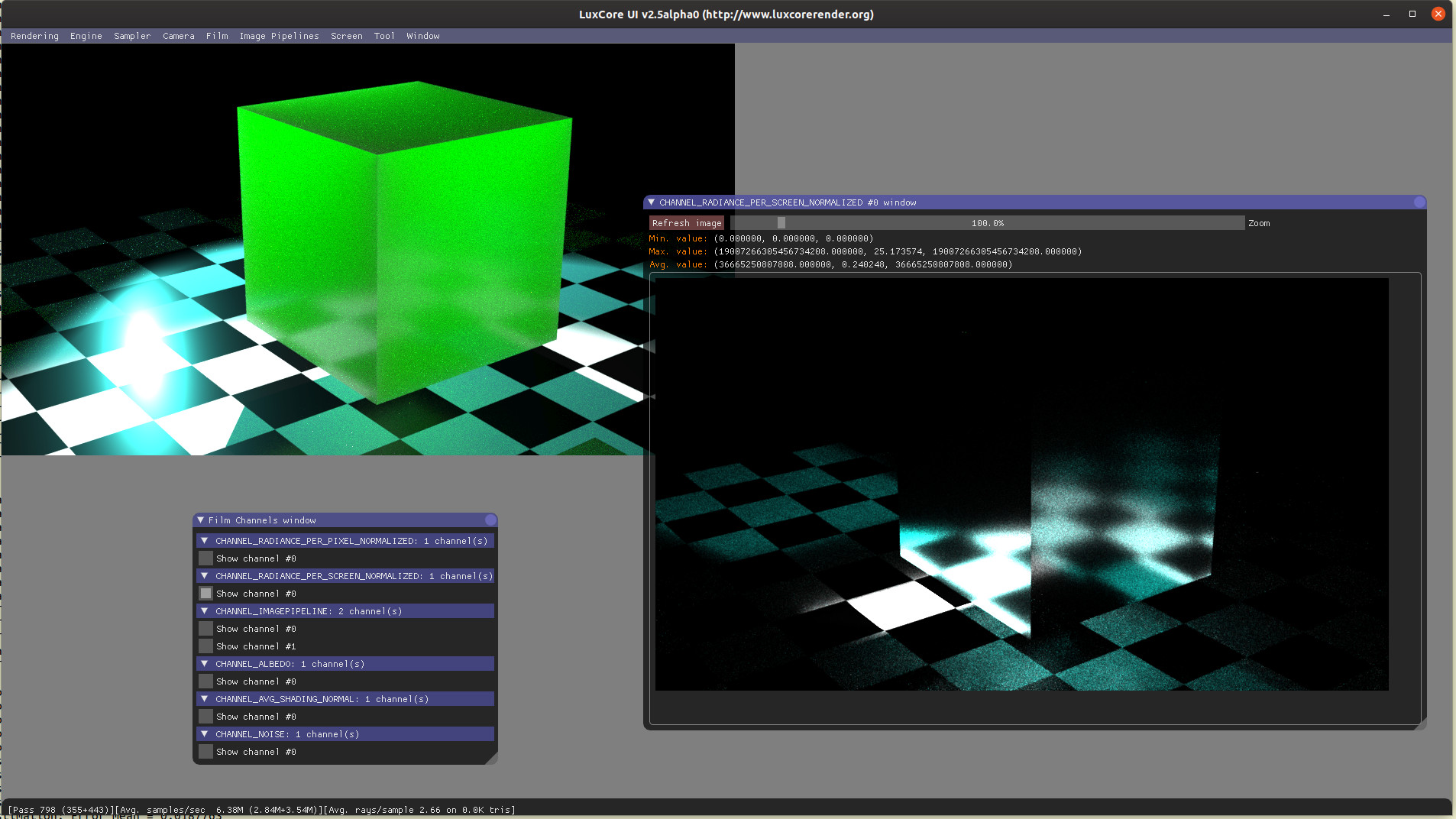The height and width of the screenshot is (819, 1456).
Task: Click resize grip of Film Channels window
Action: [493, 759]
